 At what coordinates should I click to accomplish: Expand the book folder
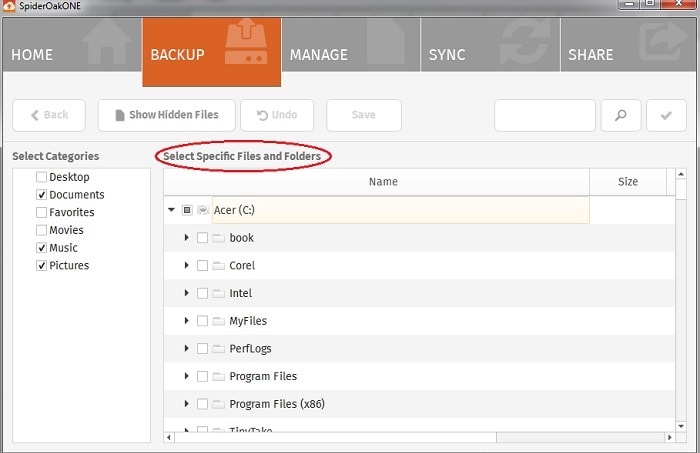187,237
